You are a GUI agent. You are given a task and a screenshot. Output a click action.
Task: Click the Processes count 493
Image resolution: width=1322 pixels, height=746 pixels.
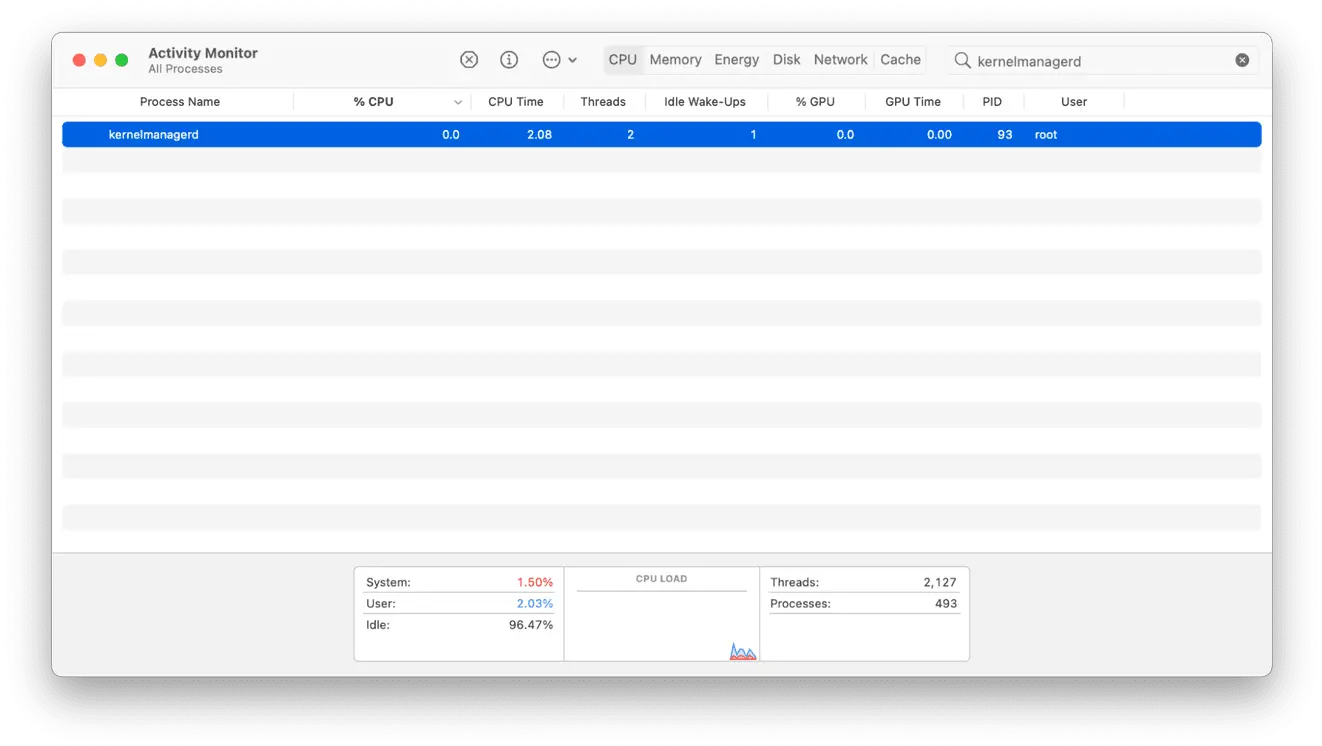pos(946,604)
